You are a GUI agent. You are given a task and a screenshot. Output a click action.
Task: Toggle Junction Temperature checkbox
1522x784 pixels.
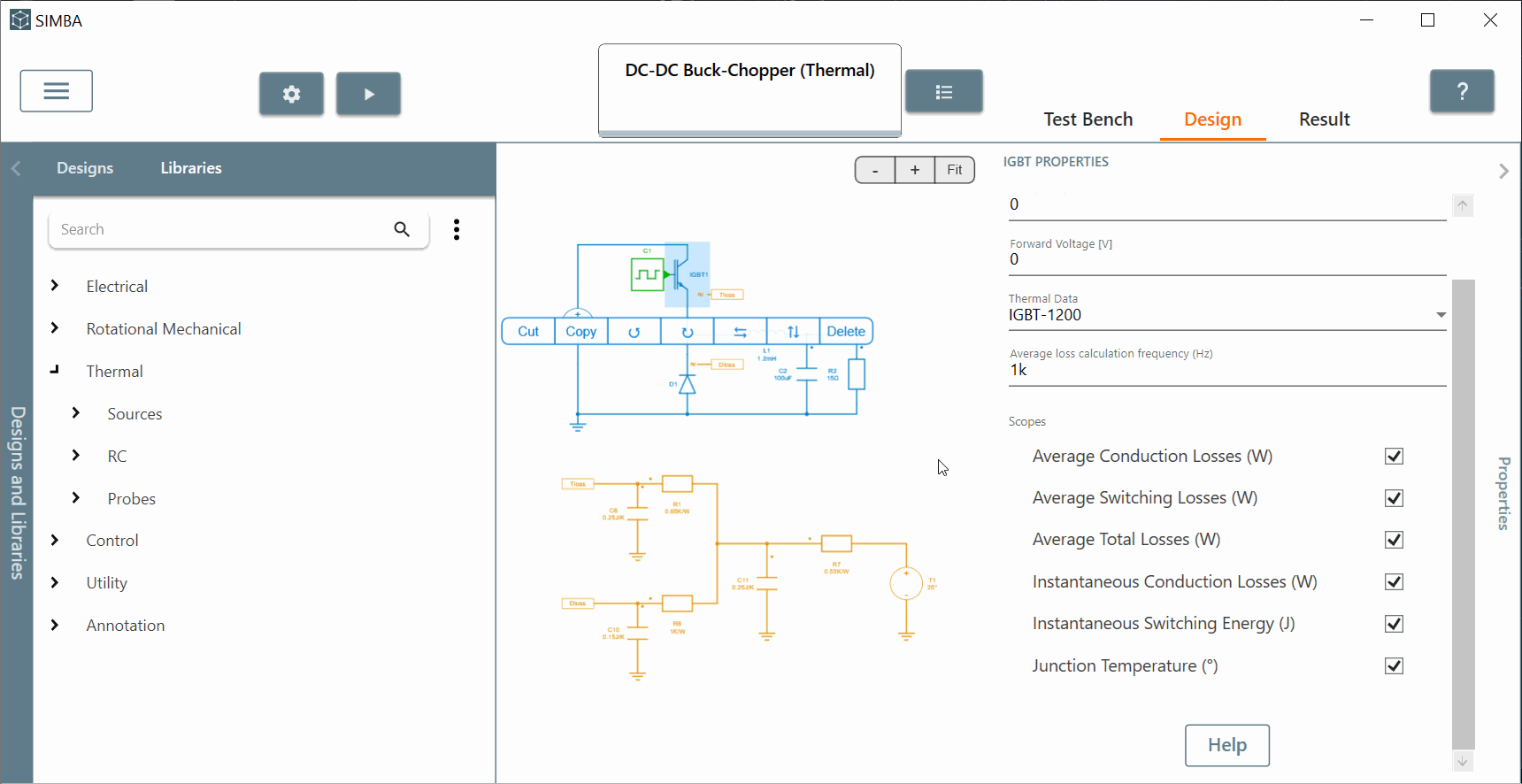pos(1394,666)
